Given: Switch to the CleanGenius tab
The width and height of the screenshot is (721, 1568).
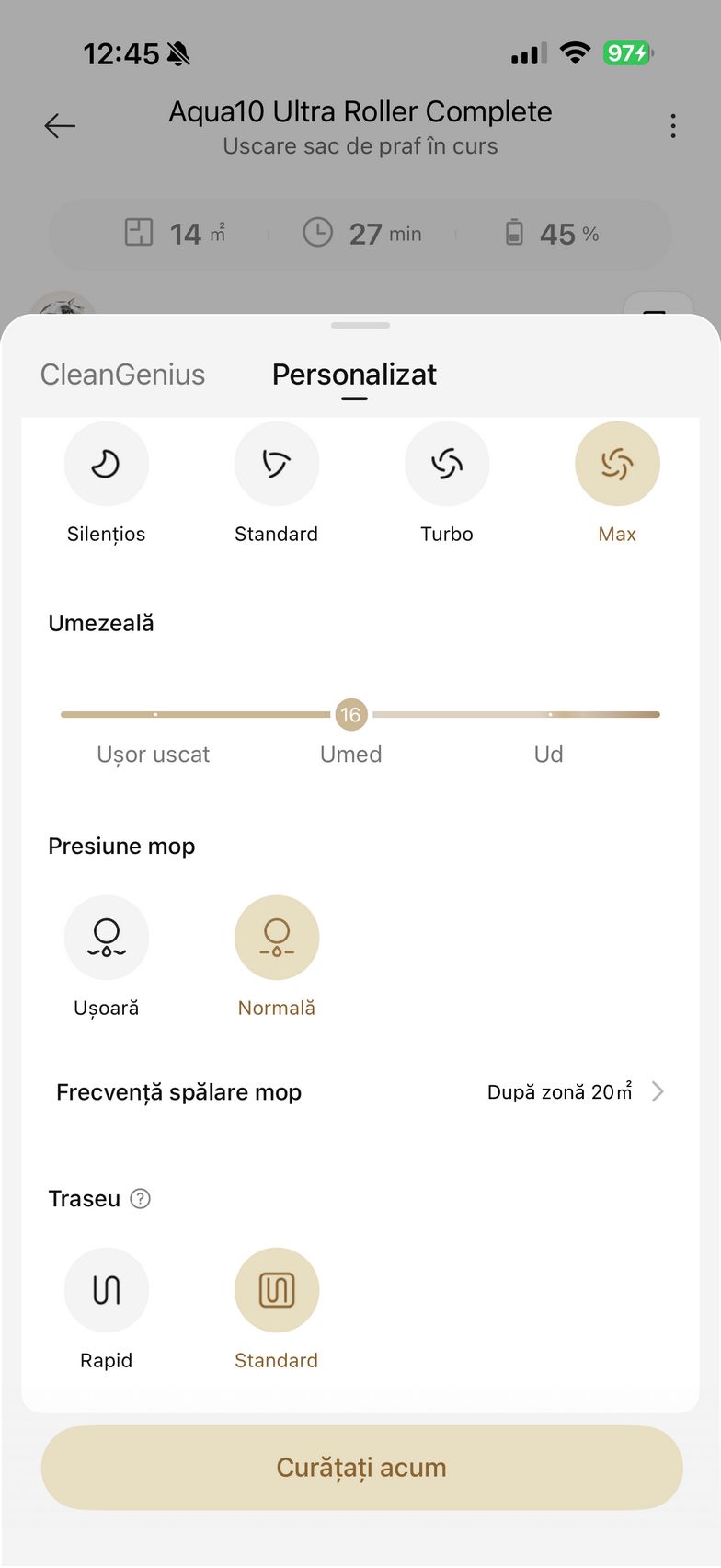Looking at the screenshot, I should click(122, 375).
